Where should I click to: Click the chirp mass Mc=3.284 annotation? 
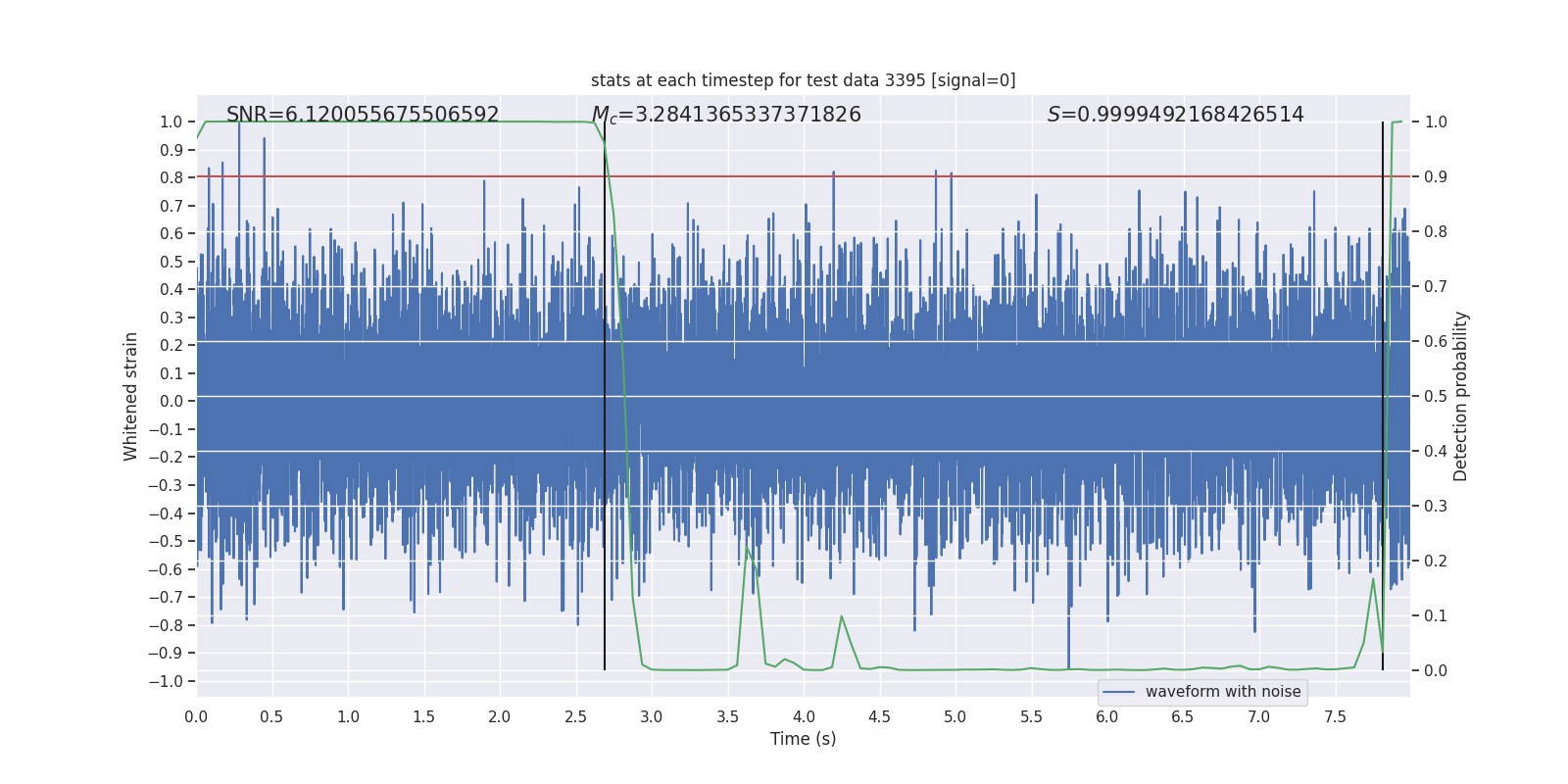[726, 115]
